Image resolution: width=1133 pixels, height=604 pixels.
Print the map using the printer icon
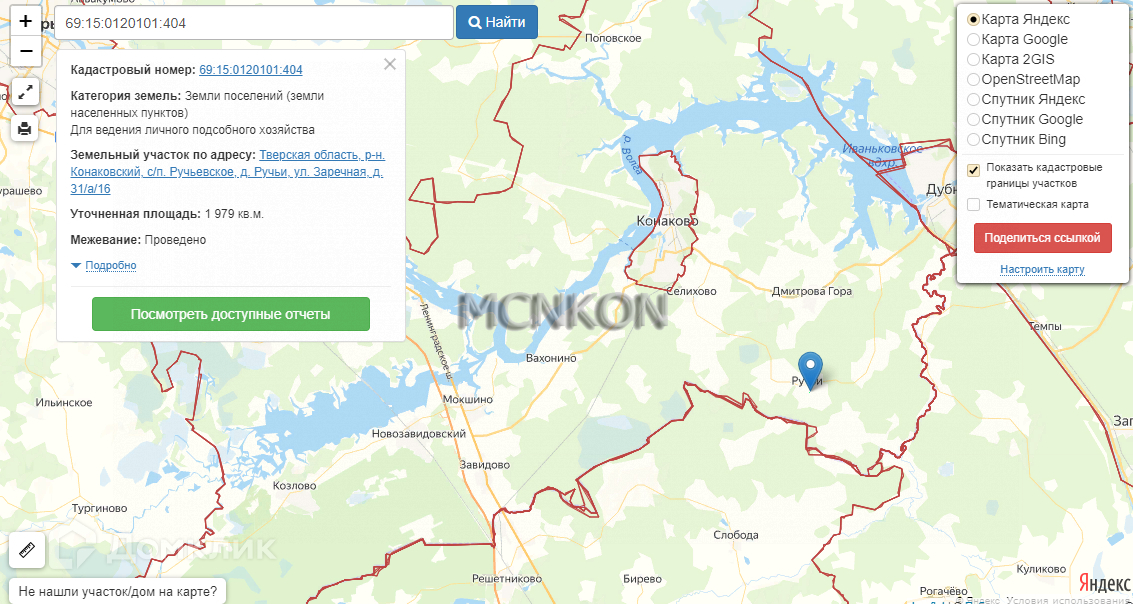coord(25,129)
